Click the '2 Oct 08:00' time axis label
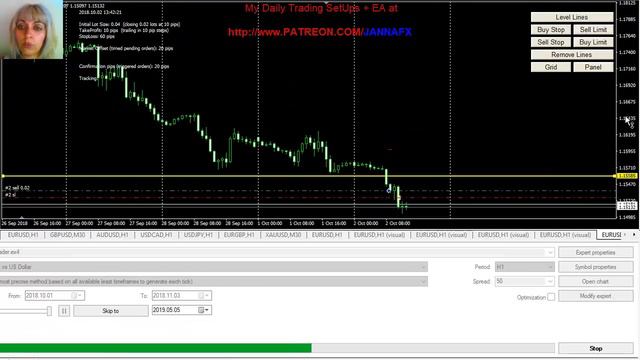This screenshot has width=640, height=360. 398,223
